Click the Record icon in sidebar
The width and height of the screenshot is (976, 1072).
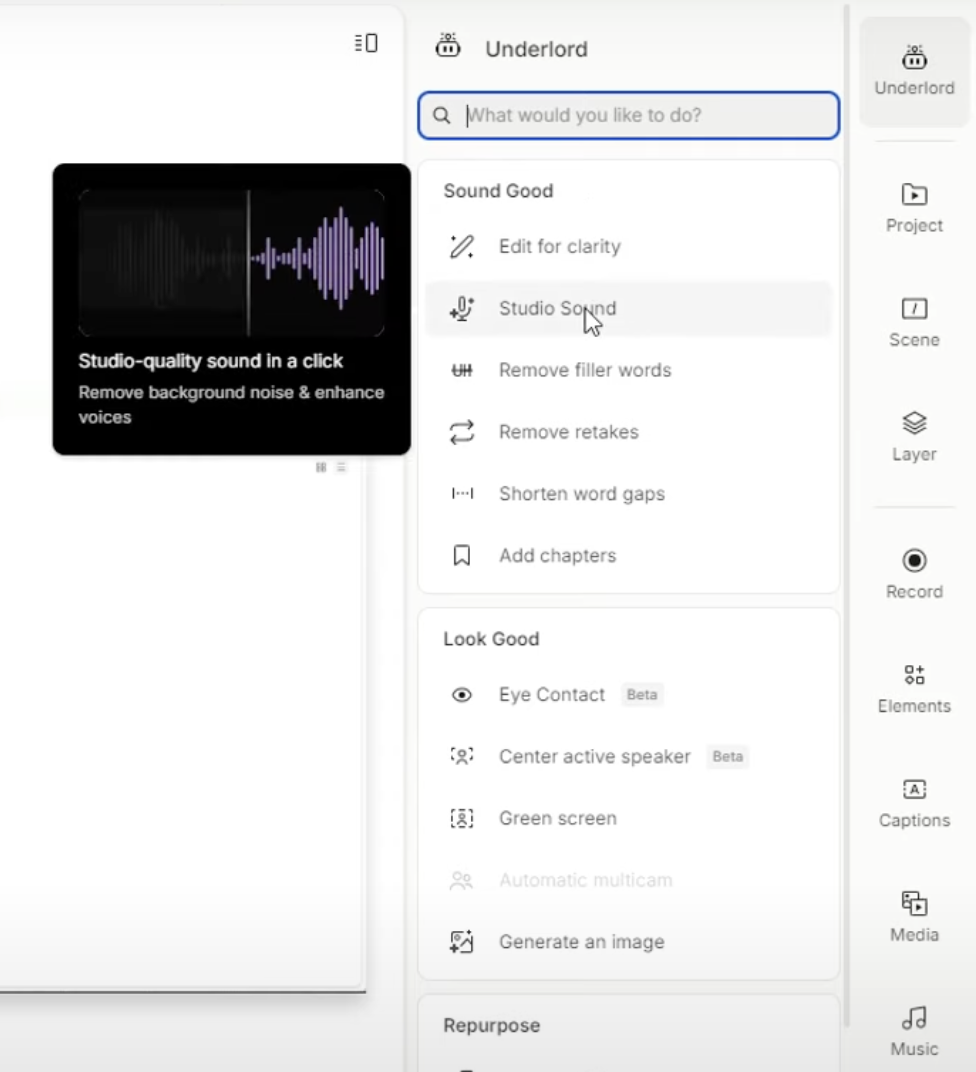click(x=914, y=561)
